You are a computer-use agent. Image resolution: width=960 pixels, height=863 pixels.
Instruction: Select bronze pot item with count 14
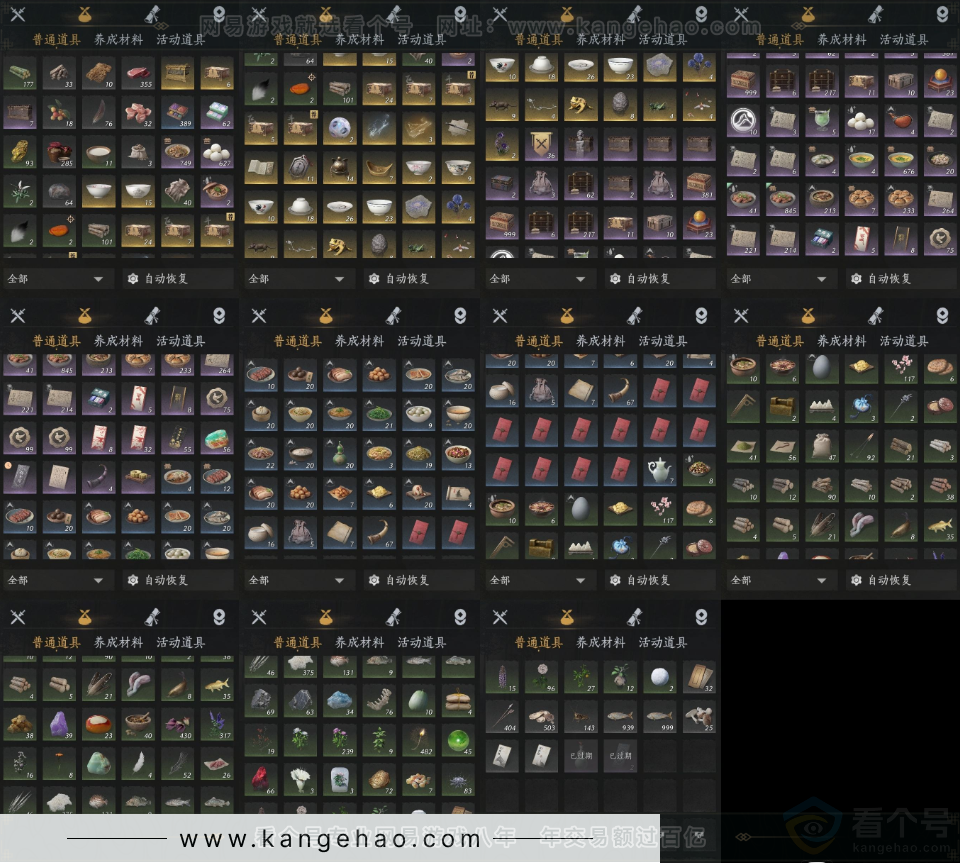click(x=339, y=168)
